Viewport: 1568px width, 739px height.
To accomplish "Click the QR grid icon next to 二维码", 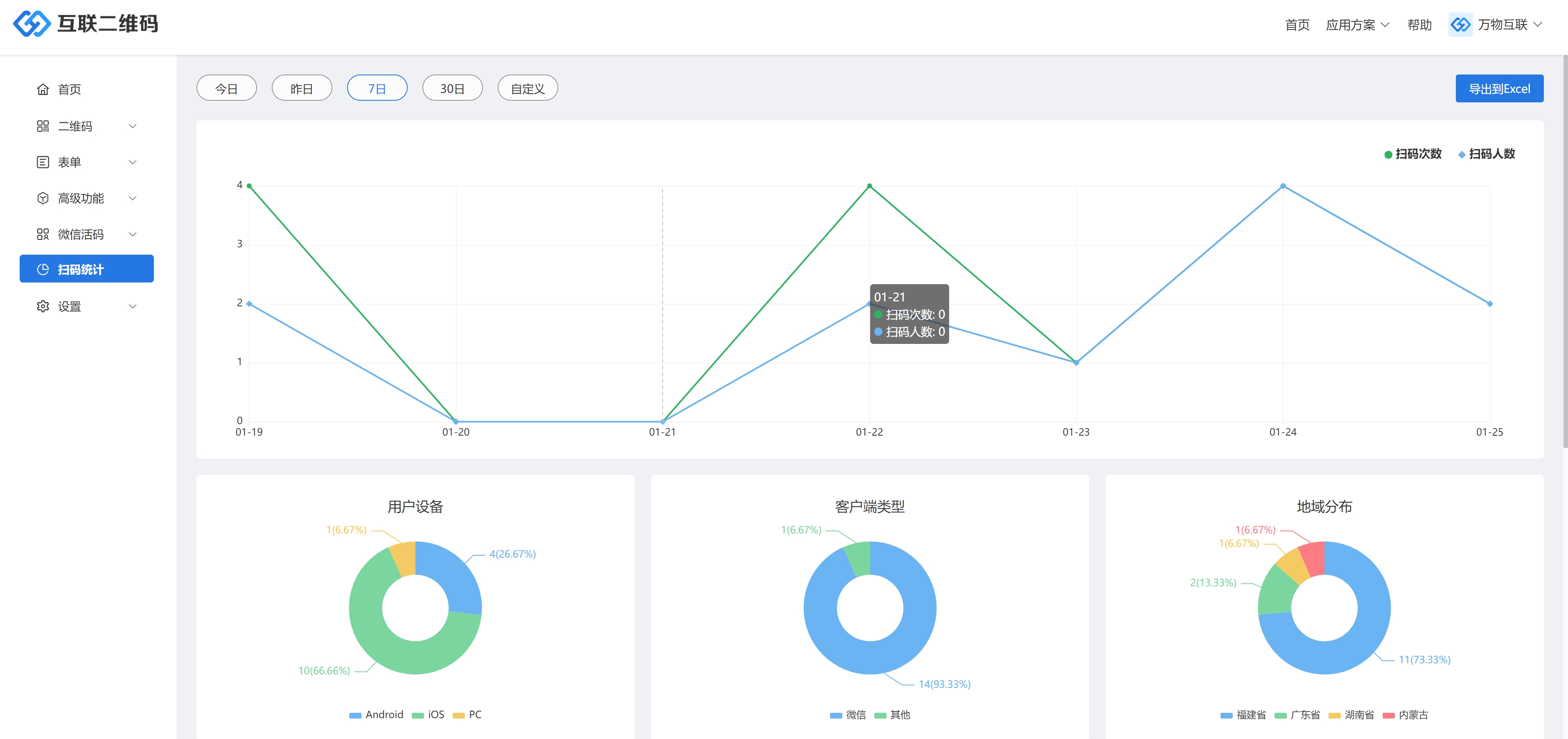I will 43,126.
